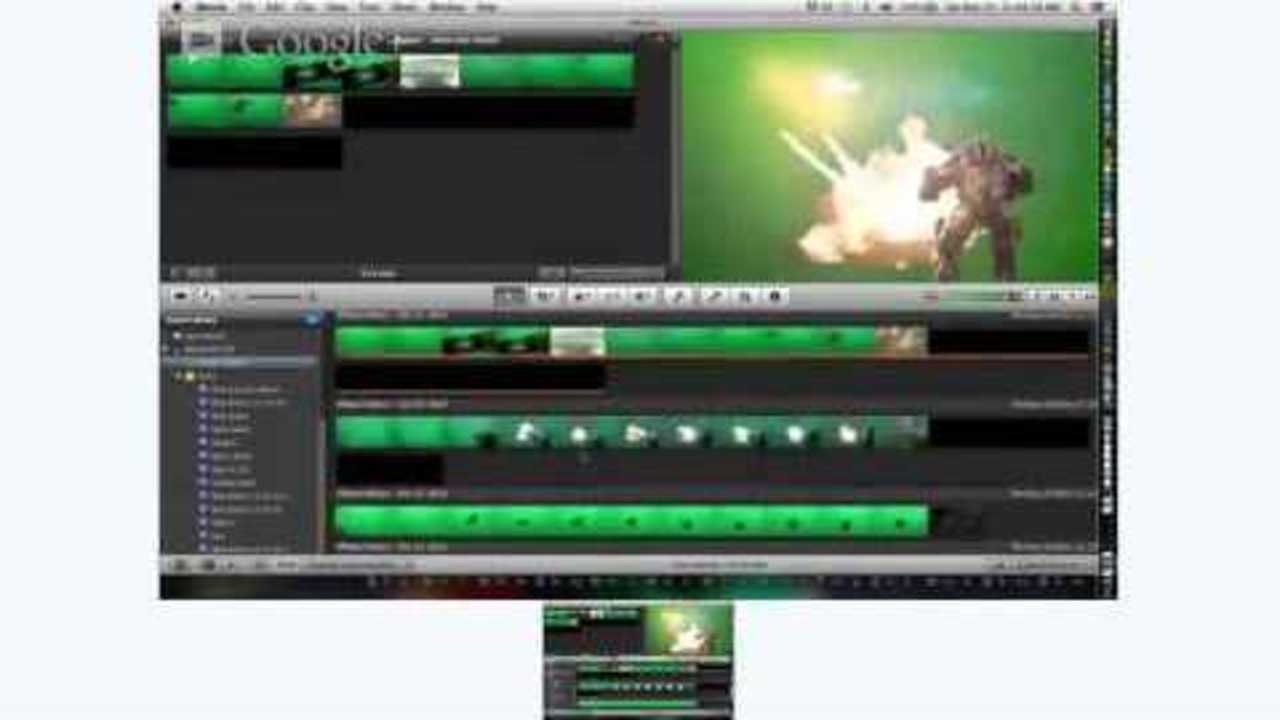1280x720 pixels.
Task: Click the viewer showing the robot explosion
Action: [889, 155]
